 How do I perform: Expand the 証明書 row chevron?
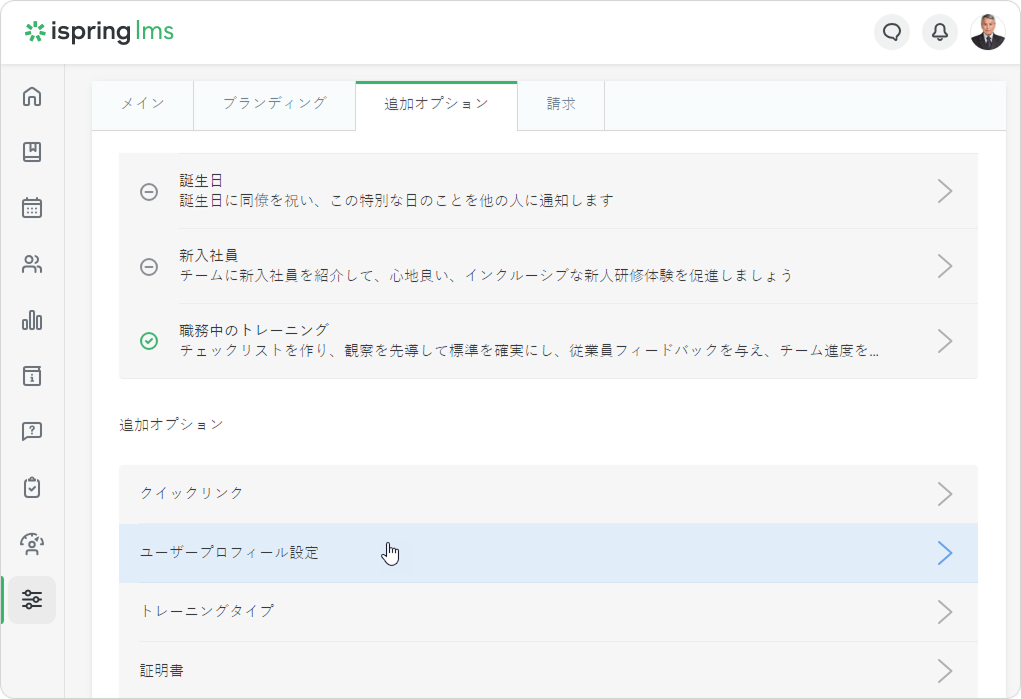coord(944,670)
